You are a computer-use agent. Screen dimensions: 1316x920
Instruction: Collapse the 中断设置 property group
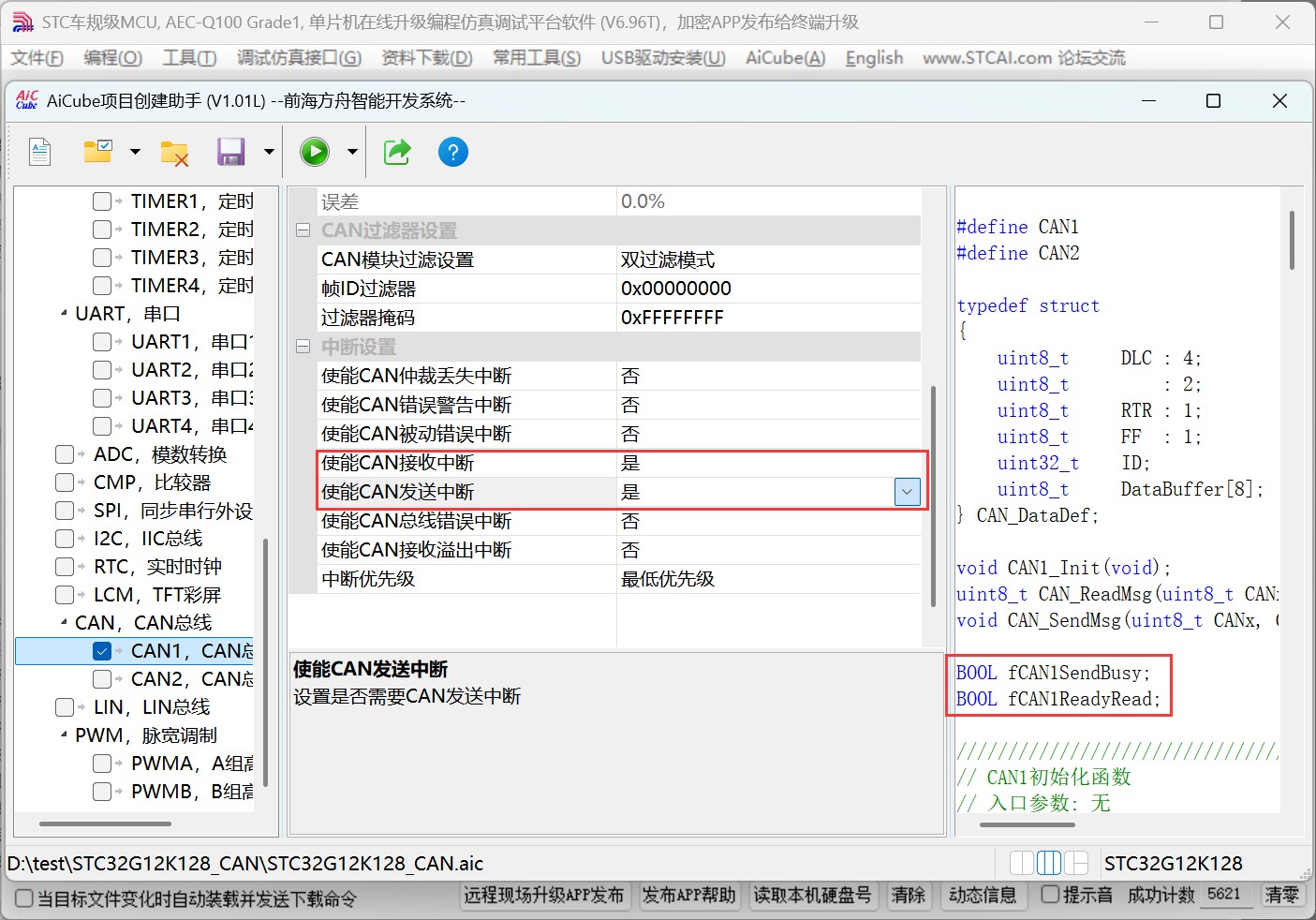(x=303, y=347)
